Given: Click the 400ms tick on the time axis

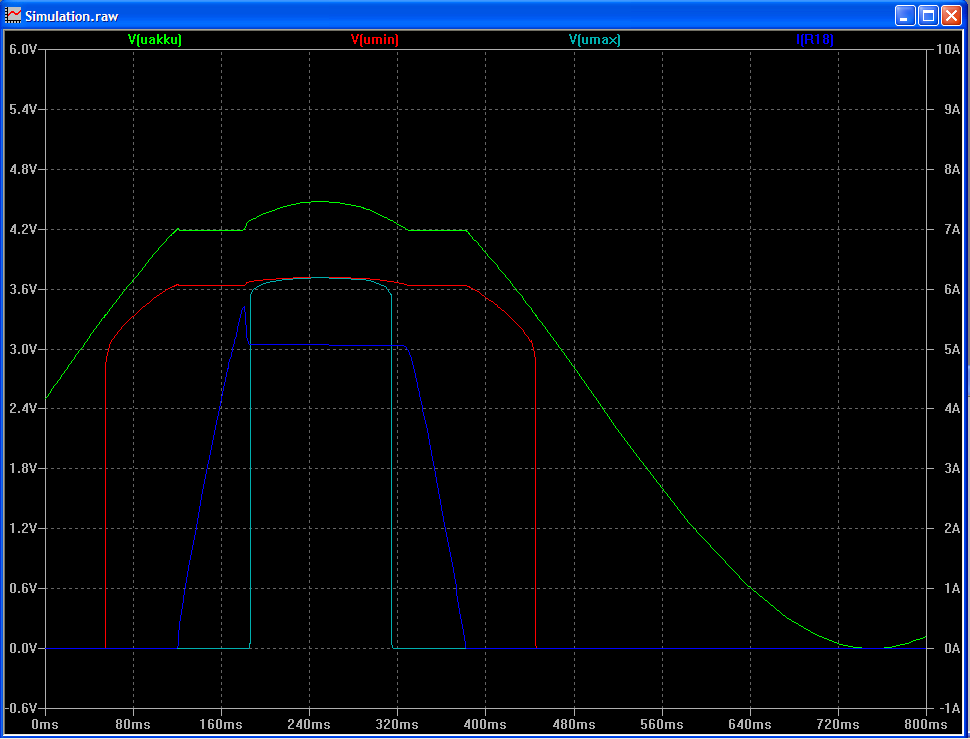Looking at the screenshot, I should [485, 723].
